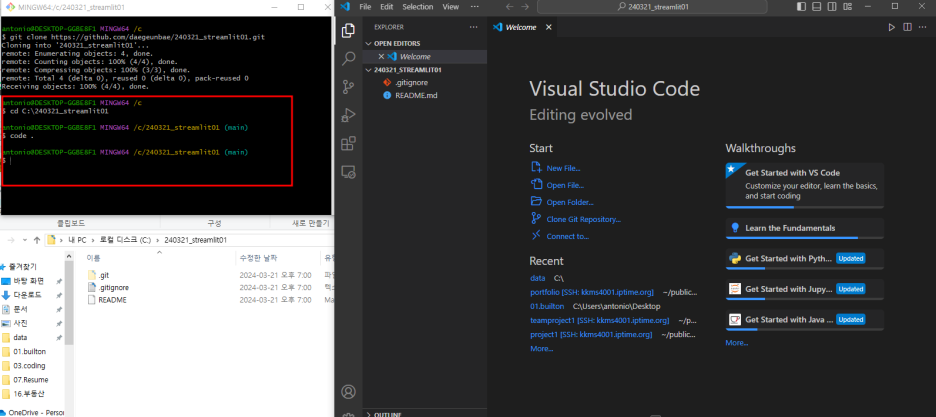Open recent '01.builton' folder

coord(547,306)
